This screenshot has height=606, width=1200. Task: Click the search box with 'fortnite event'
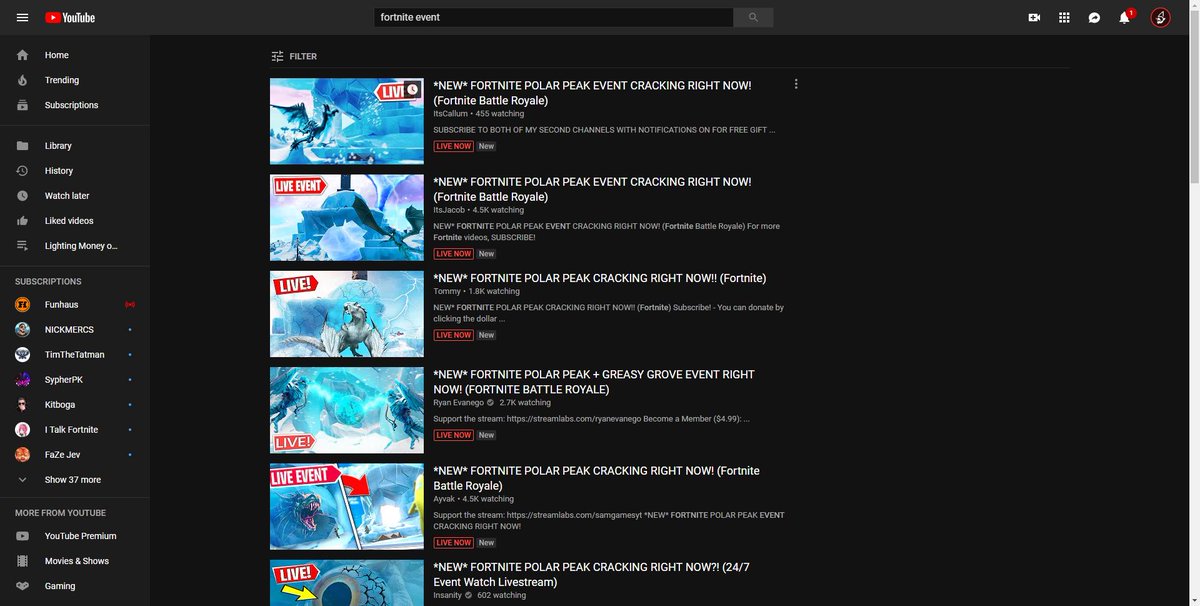point(554,17)
